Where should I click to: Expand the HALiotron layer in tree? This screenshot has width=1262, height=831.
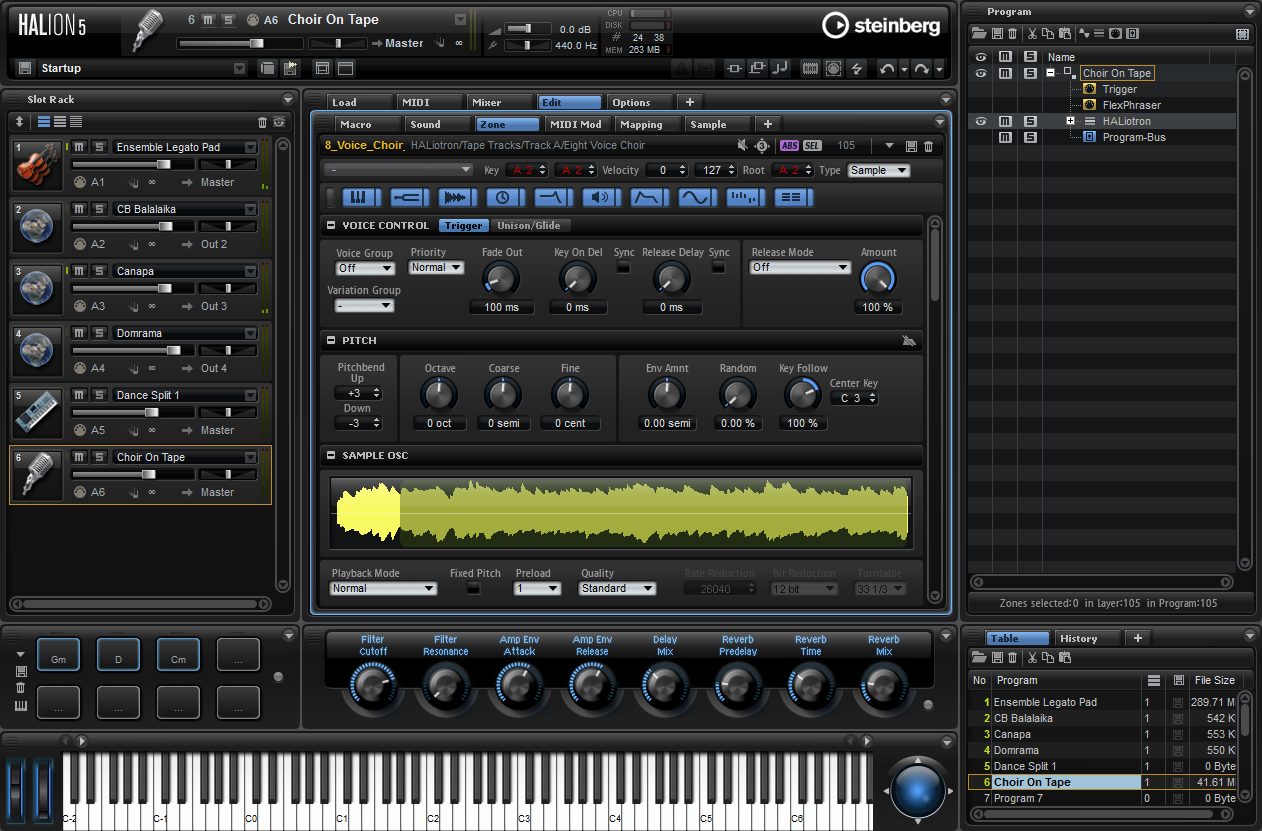pos(1070,121)
